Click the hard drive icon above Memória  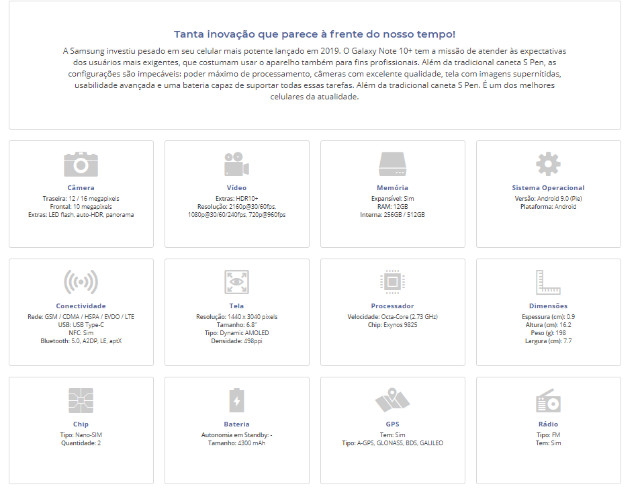coord(392,164)
